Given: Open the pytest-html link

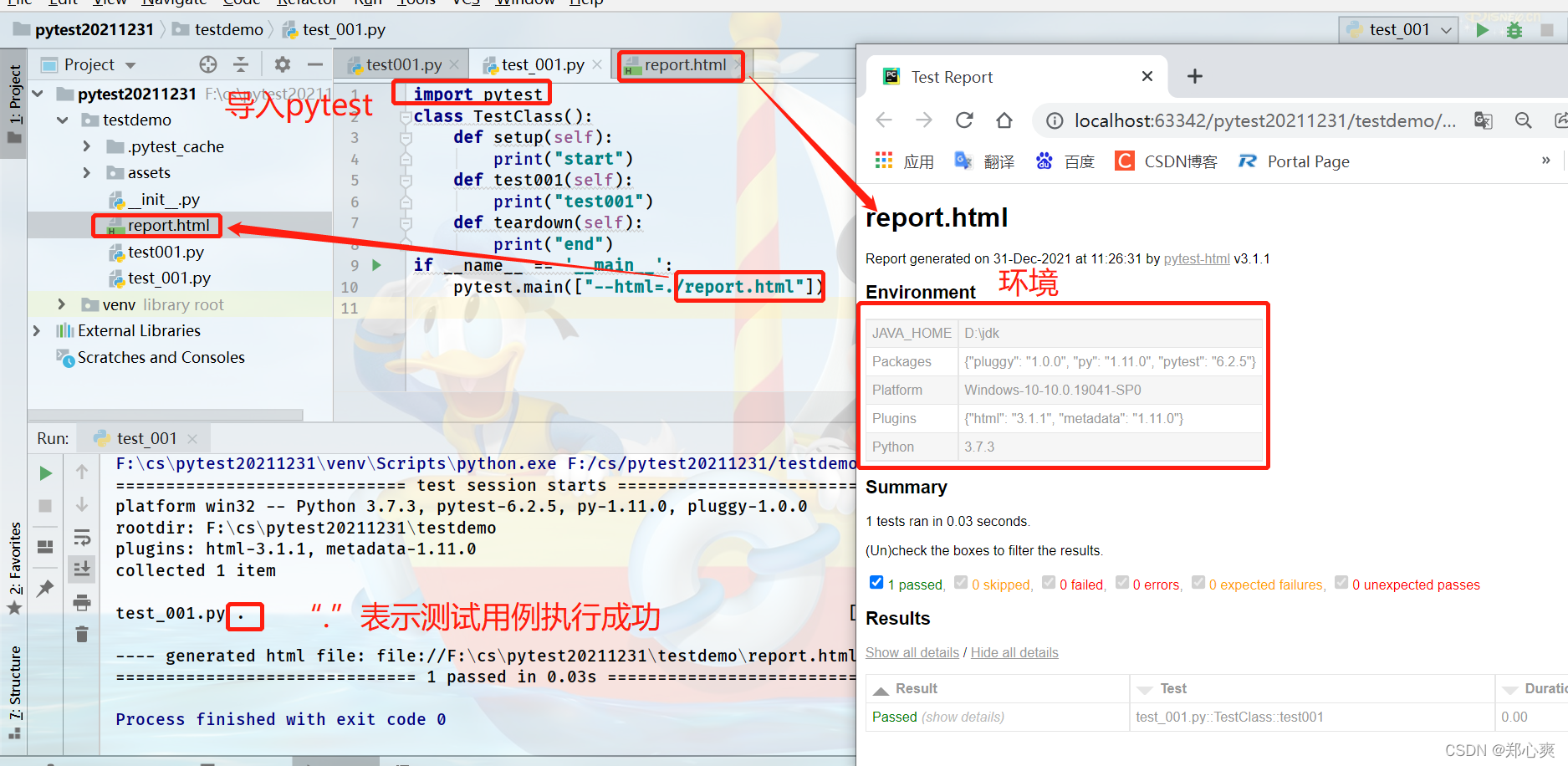Looking at the screenshot, I should [x=1197, y=258].
